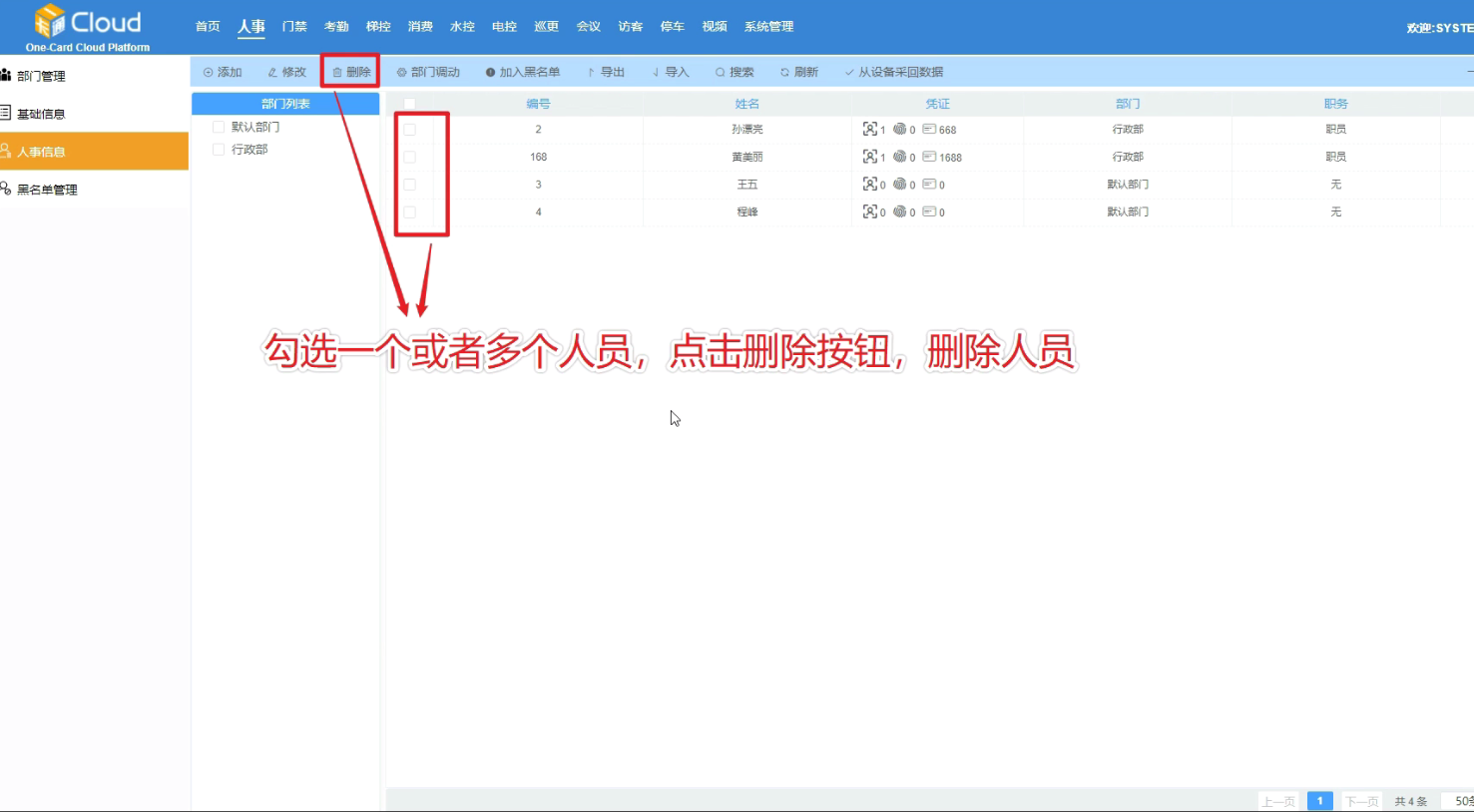Image resolution: width=1474 pixels, height=812 pixels.
Task: Check the 行政部 department checkbox
Action: [x=219, y=149]
